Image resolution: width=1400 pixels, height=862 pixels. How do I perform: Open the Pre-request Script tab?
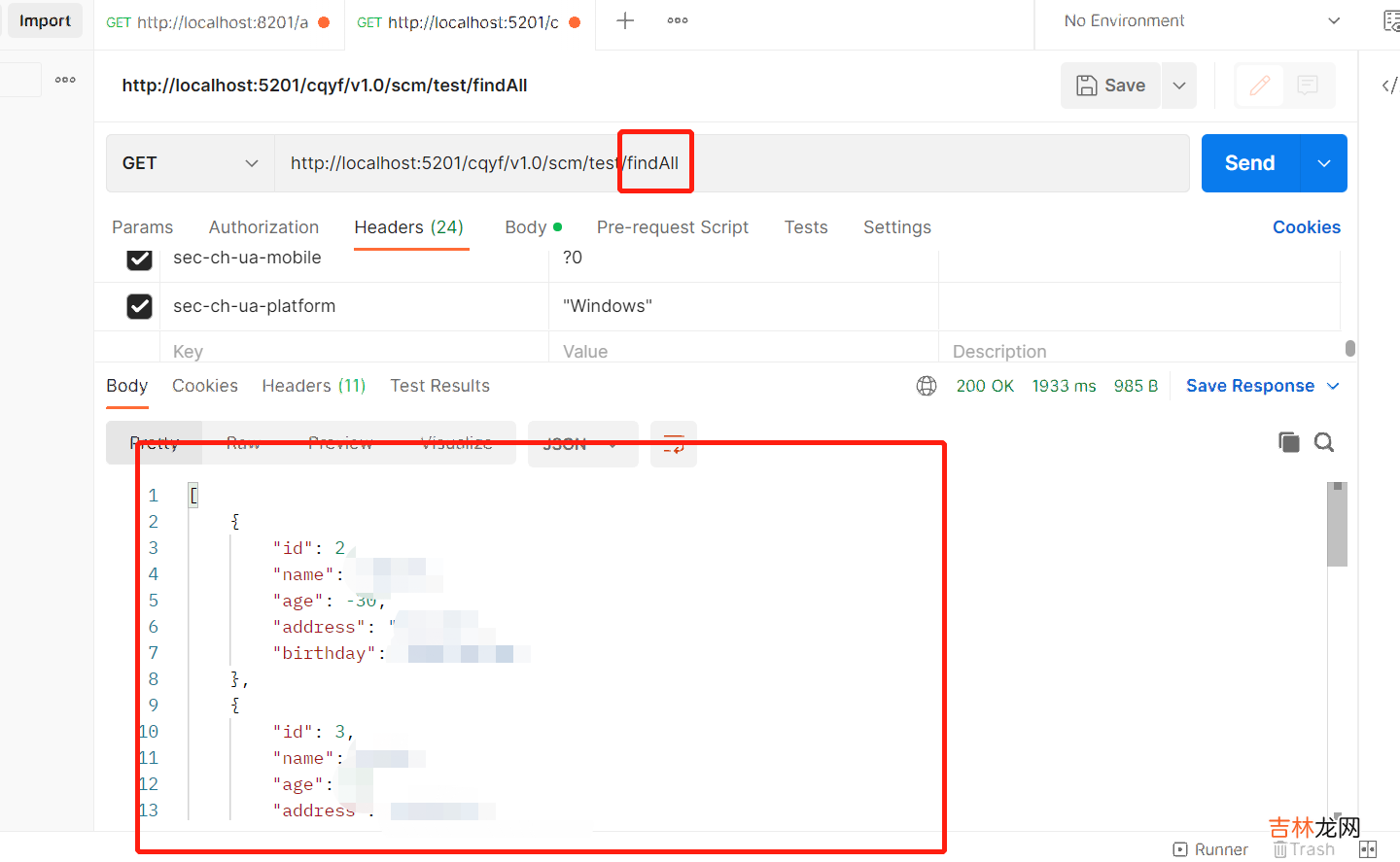coord(672,227)
